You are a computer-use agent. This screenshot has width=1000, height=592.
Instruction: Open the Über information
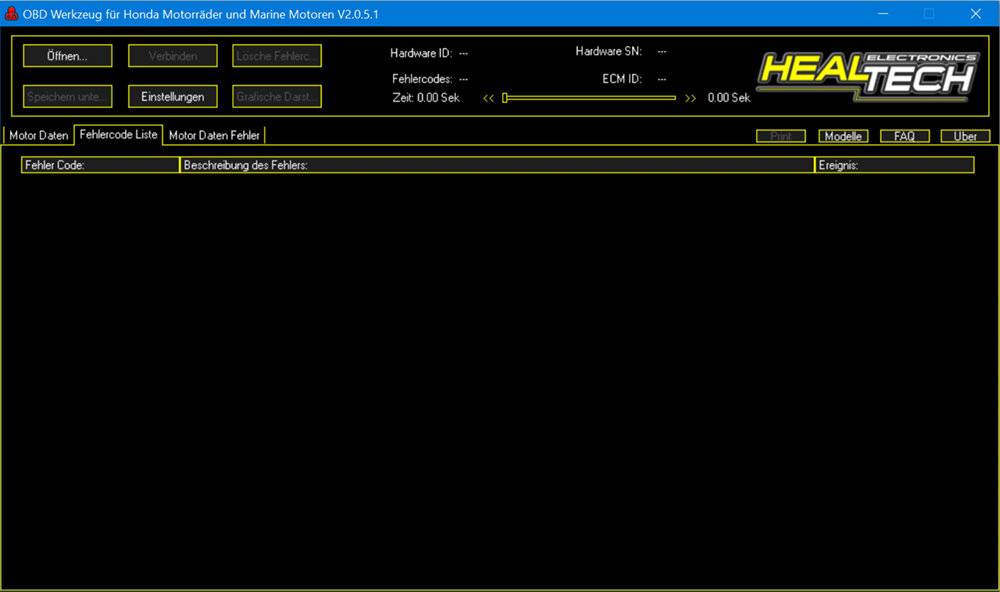[x=964, y=135]
